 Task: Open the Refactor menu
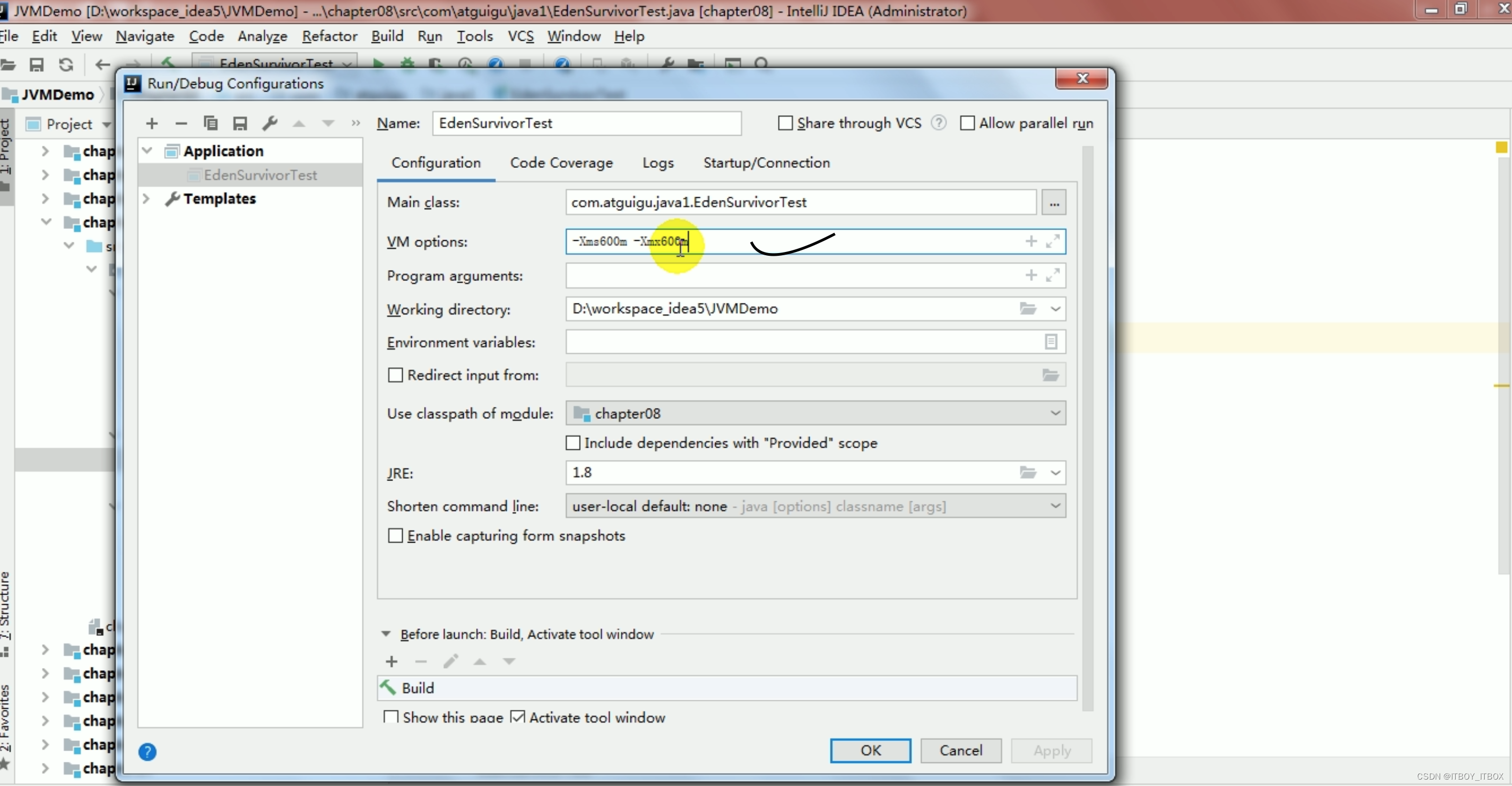(x=329, y=36)
